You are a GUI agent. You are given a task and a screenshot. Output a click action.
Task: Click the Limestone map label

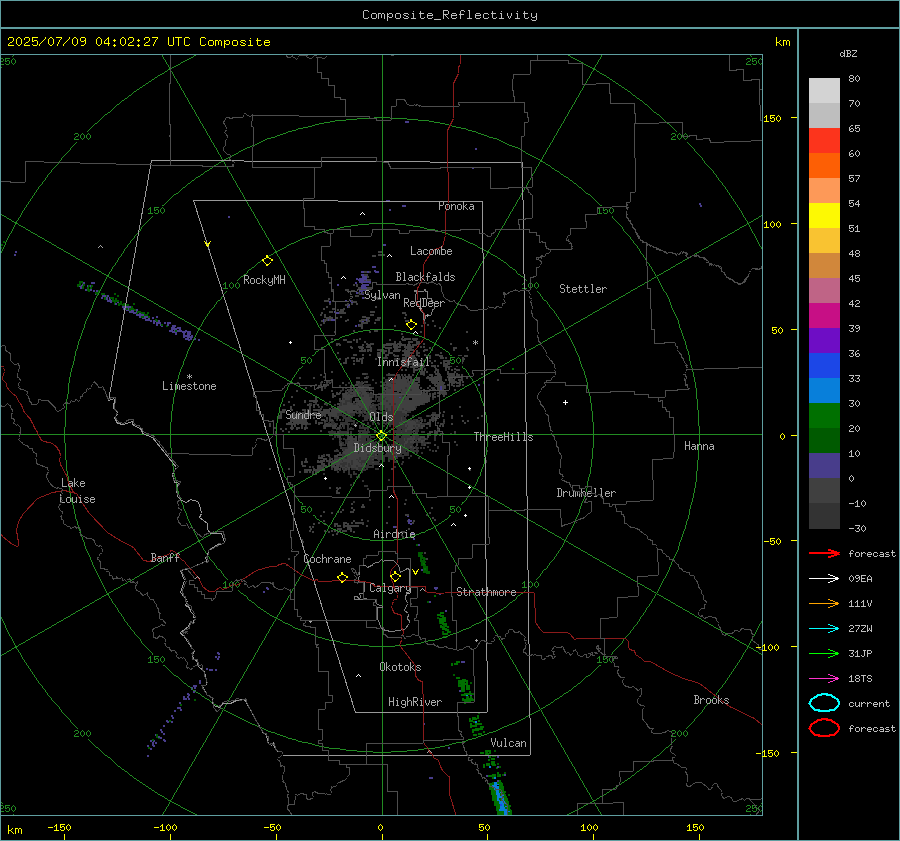coord(189,386)
